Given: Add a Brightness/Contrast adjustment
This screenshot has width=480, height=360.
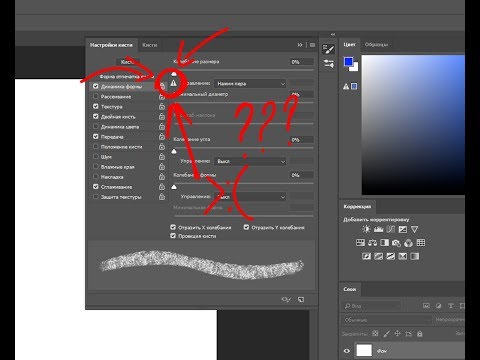Looking at the screenshot, I should (366, 229).
